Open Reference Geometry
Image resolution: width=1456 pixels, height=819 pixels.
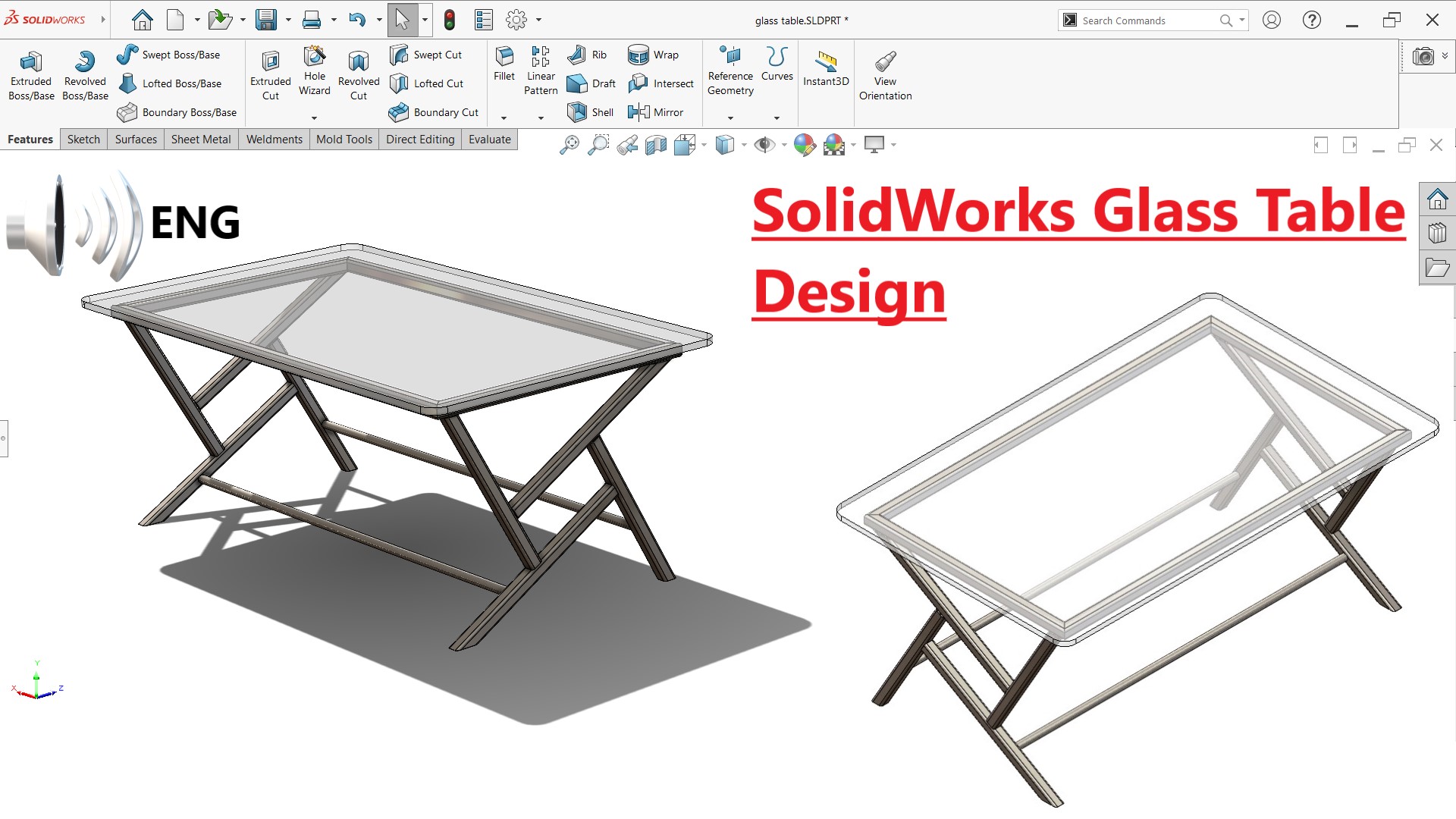click(730, 71)
